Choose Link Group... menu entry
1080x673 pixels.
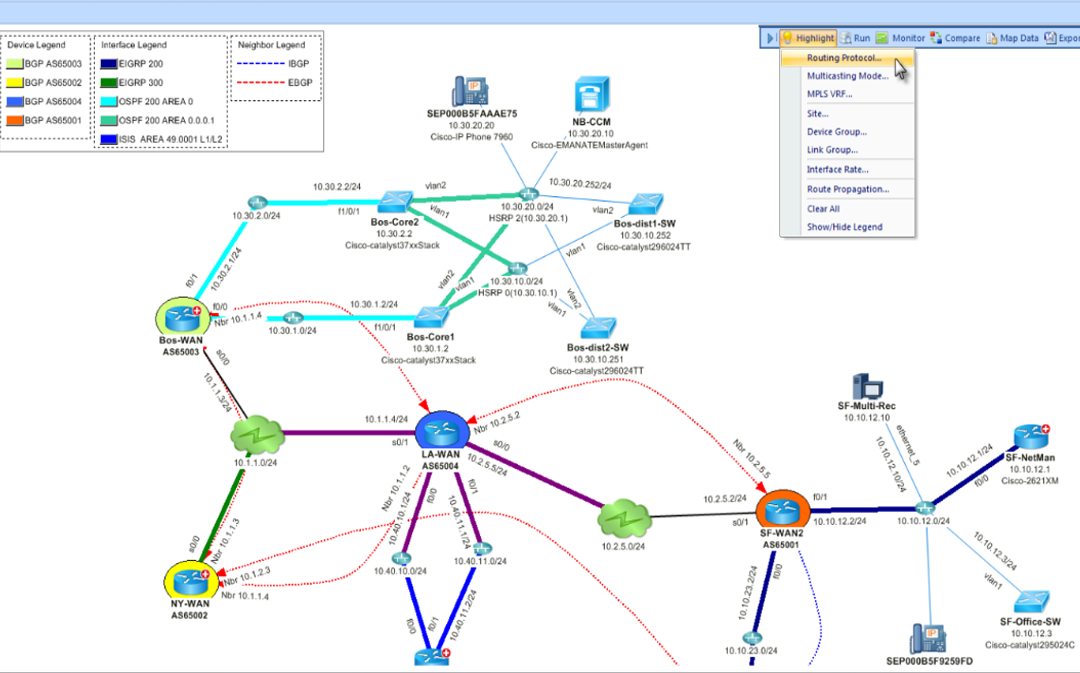click(x=847, y=149)
